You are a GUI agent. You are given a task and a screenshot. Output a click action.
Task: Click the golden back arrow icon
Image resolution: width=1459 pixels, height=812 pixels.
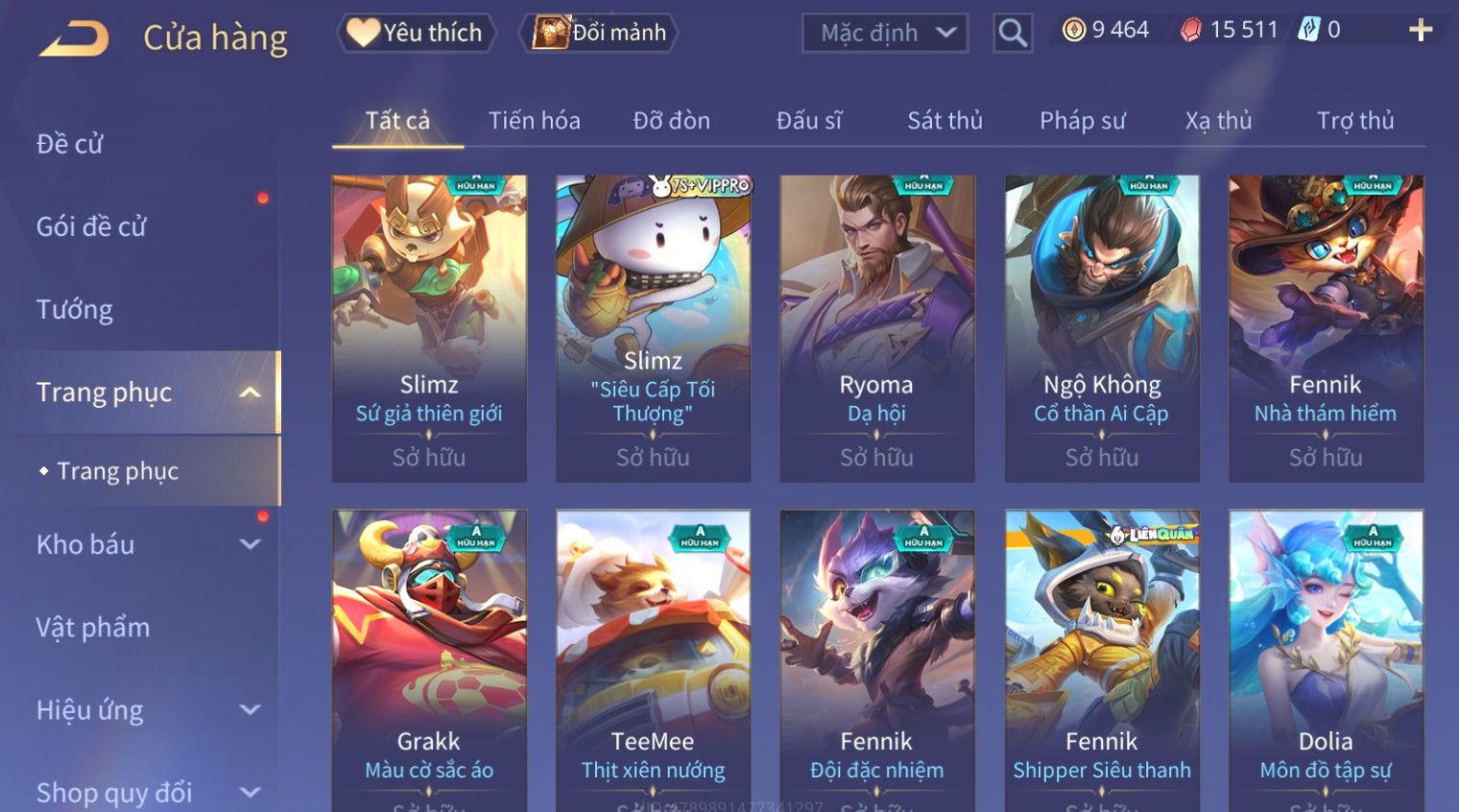tap(75, 39)
